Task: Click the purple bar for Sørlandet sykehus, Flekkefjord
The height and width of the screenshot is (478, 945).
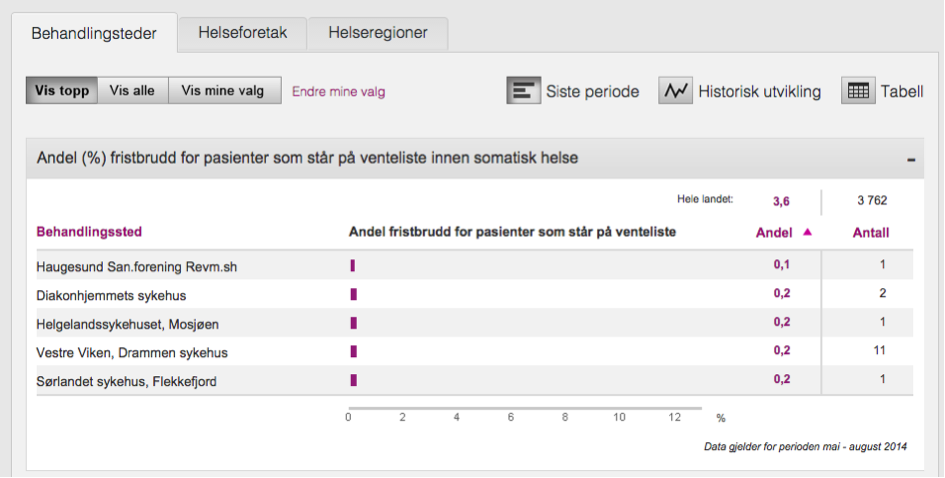Action: pyautogui.click(x=354, y=380)
